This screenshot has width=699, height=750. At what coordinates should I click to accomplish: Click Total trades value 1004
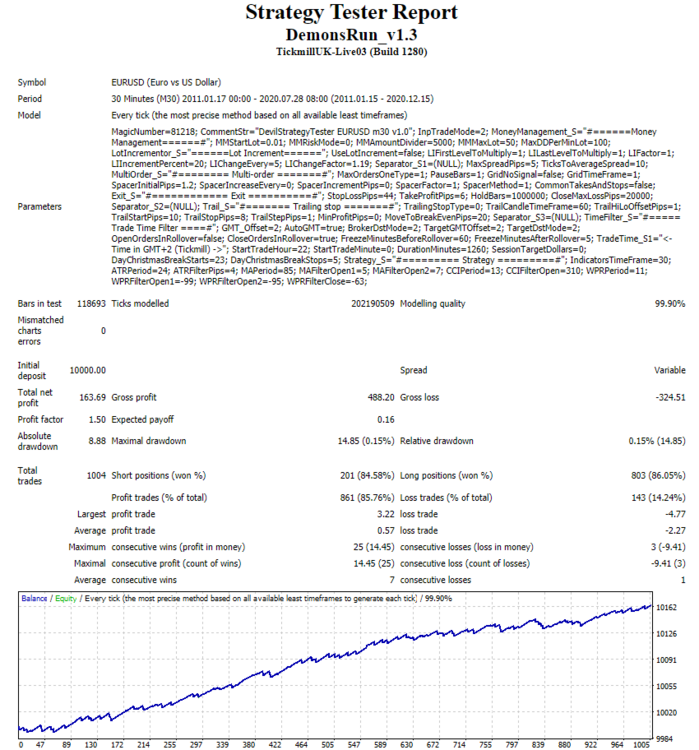[96, 475]
